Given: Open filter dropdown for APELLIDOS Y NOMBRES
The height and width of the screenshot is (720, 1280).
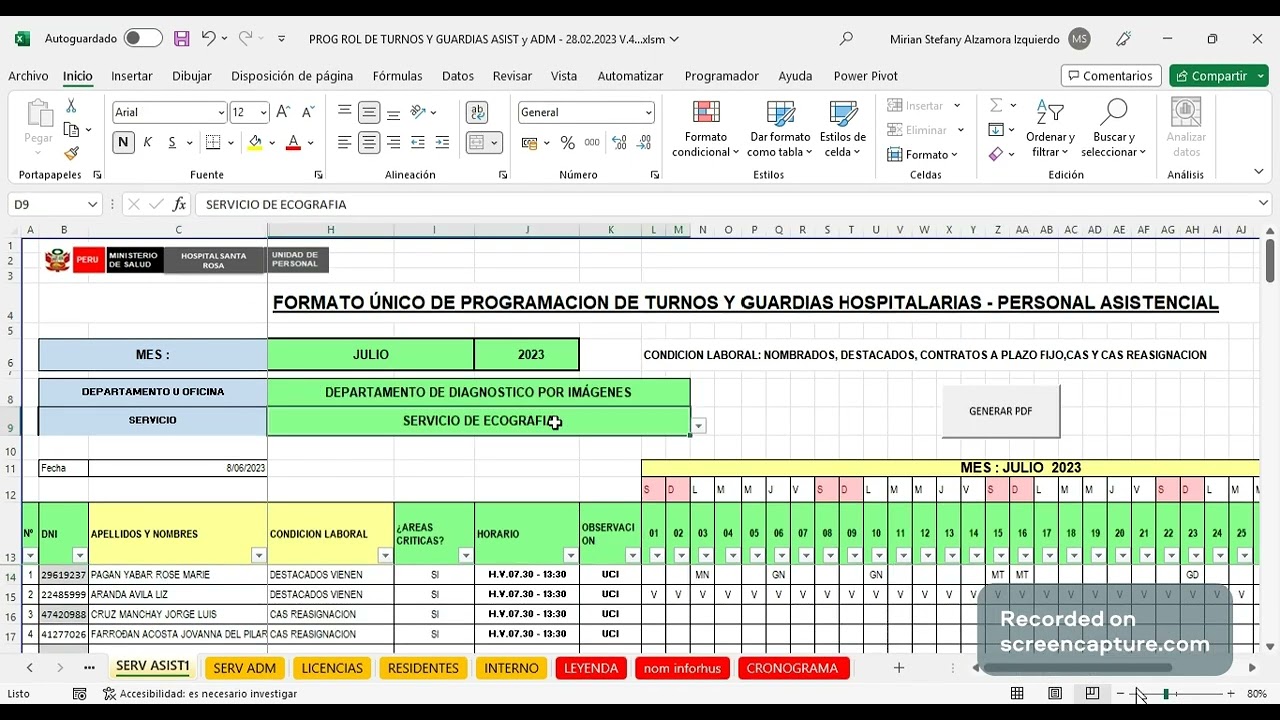Looking at the screenshot, I should pyautogui.click(x=259, y=556).
